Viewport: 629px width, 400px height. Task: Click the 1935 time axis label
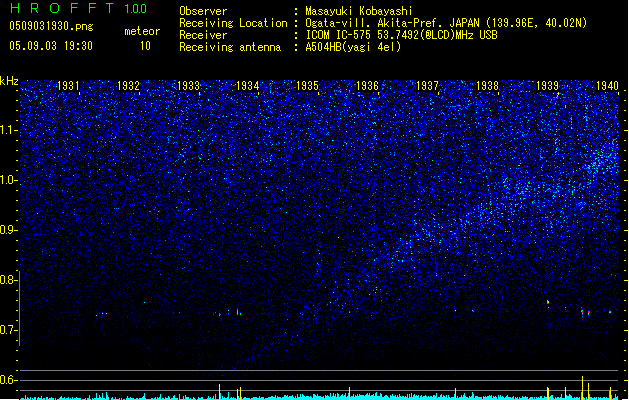pos(308,86)
